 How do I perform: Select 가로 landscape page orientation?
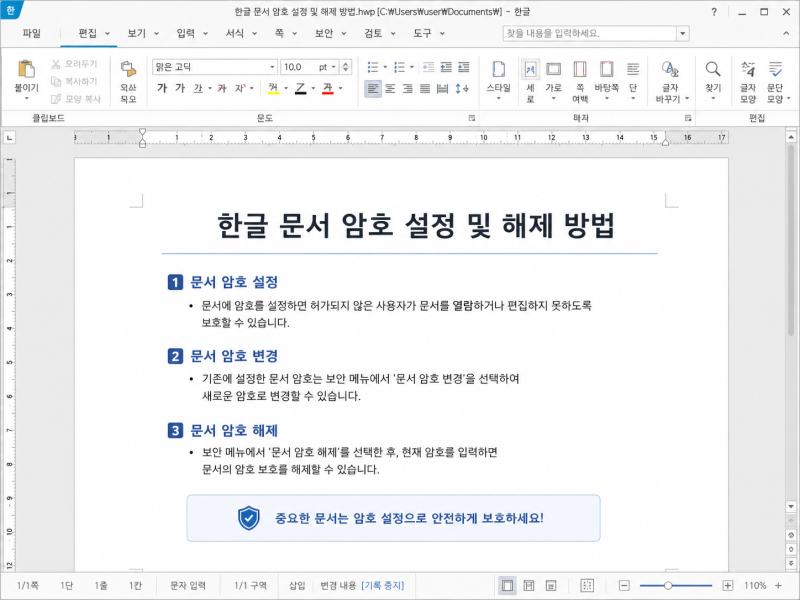tap(554, 80)
